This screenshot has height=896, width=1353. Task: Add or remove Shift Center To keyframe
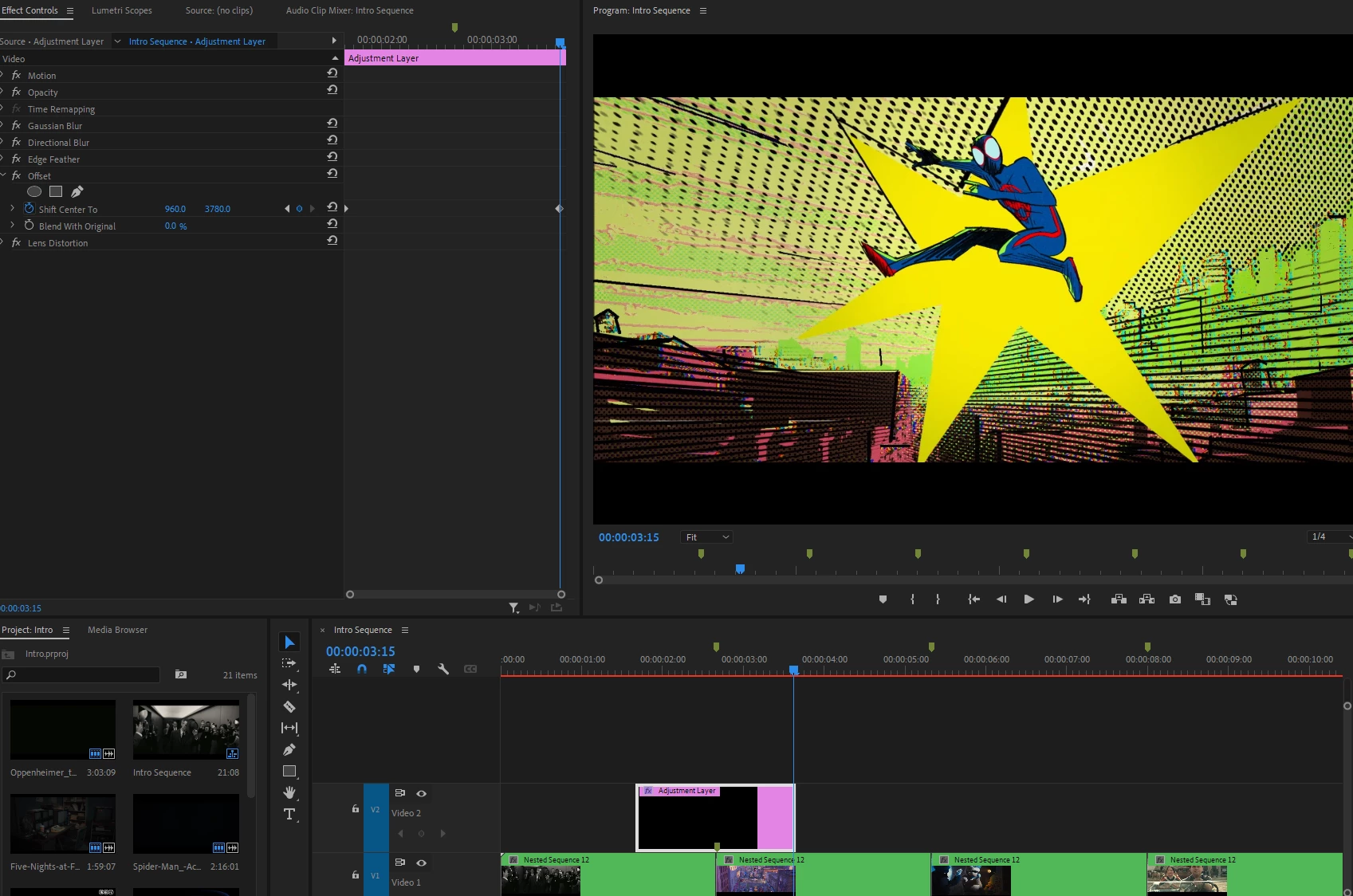pyautogui.click(x=300, y=209)
